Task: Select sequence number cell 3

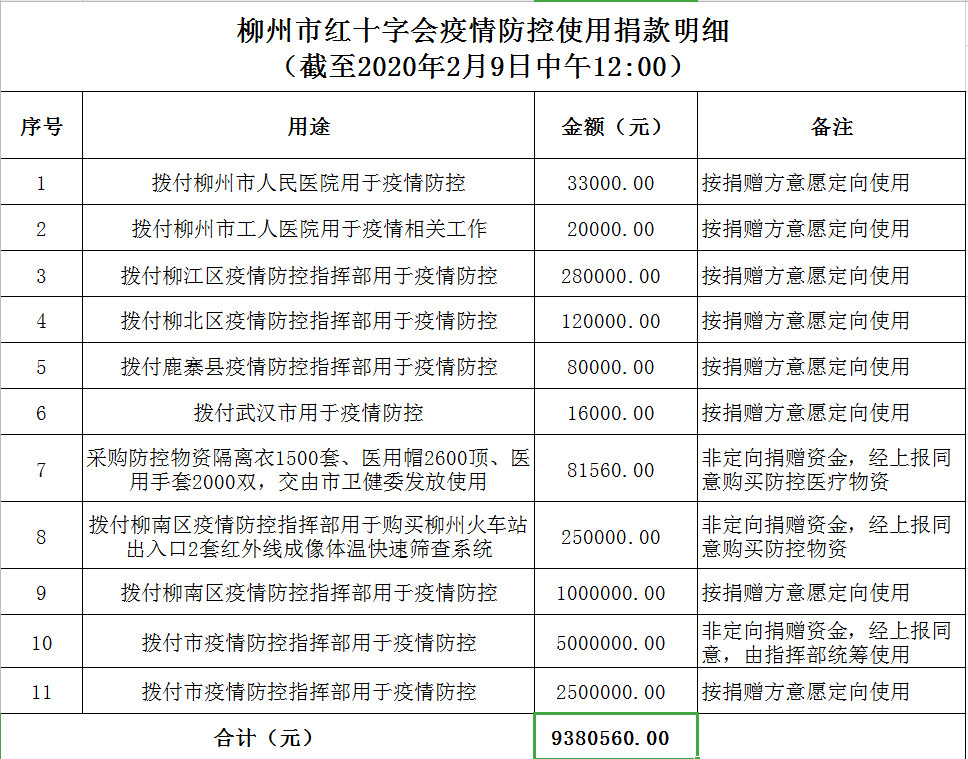Action: coord(41,274)
